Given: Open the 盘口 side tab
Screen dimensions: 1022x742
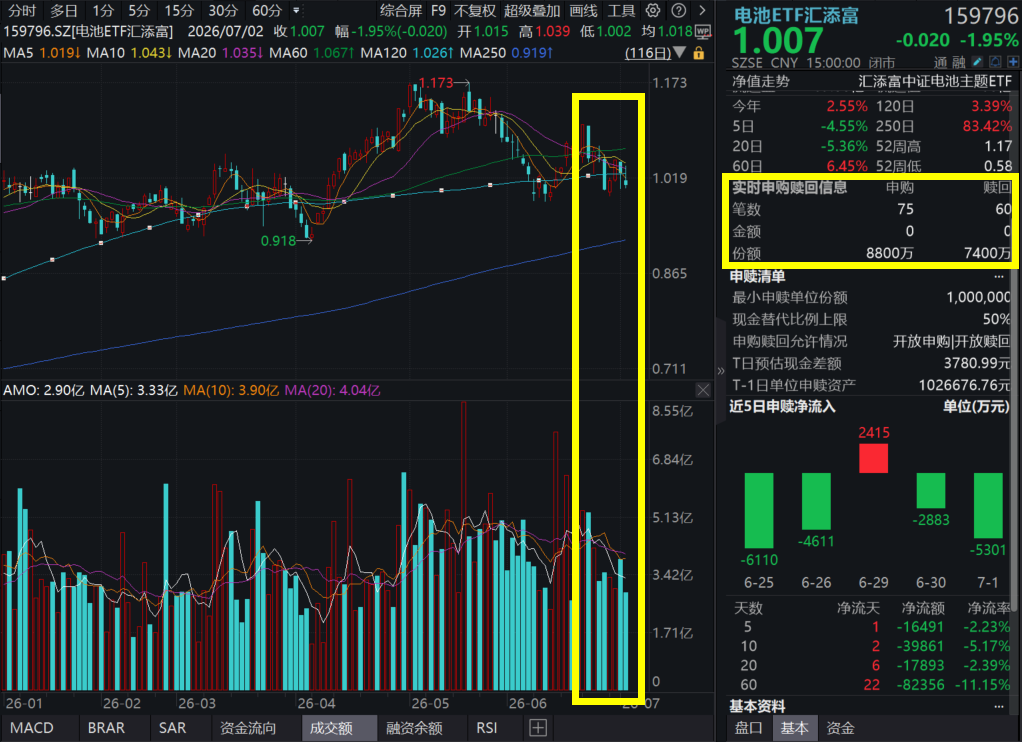Looking at the screenshot, I should [748, 728].
